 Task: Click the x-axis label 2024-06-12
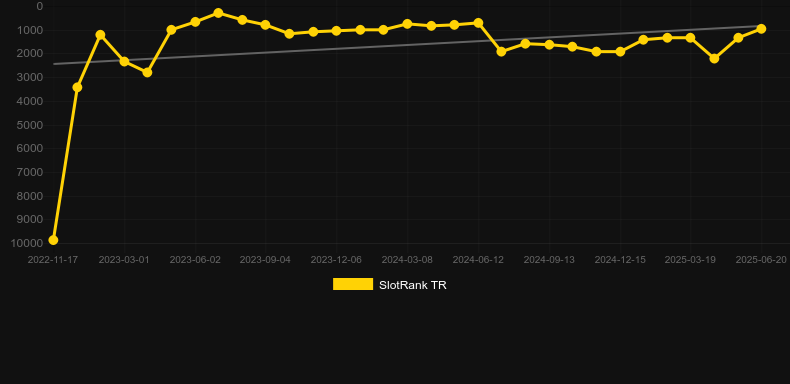(x=478, y=260)
